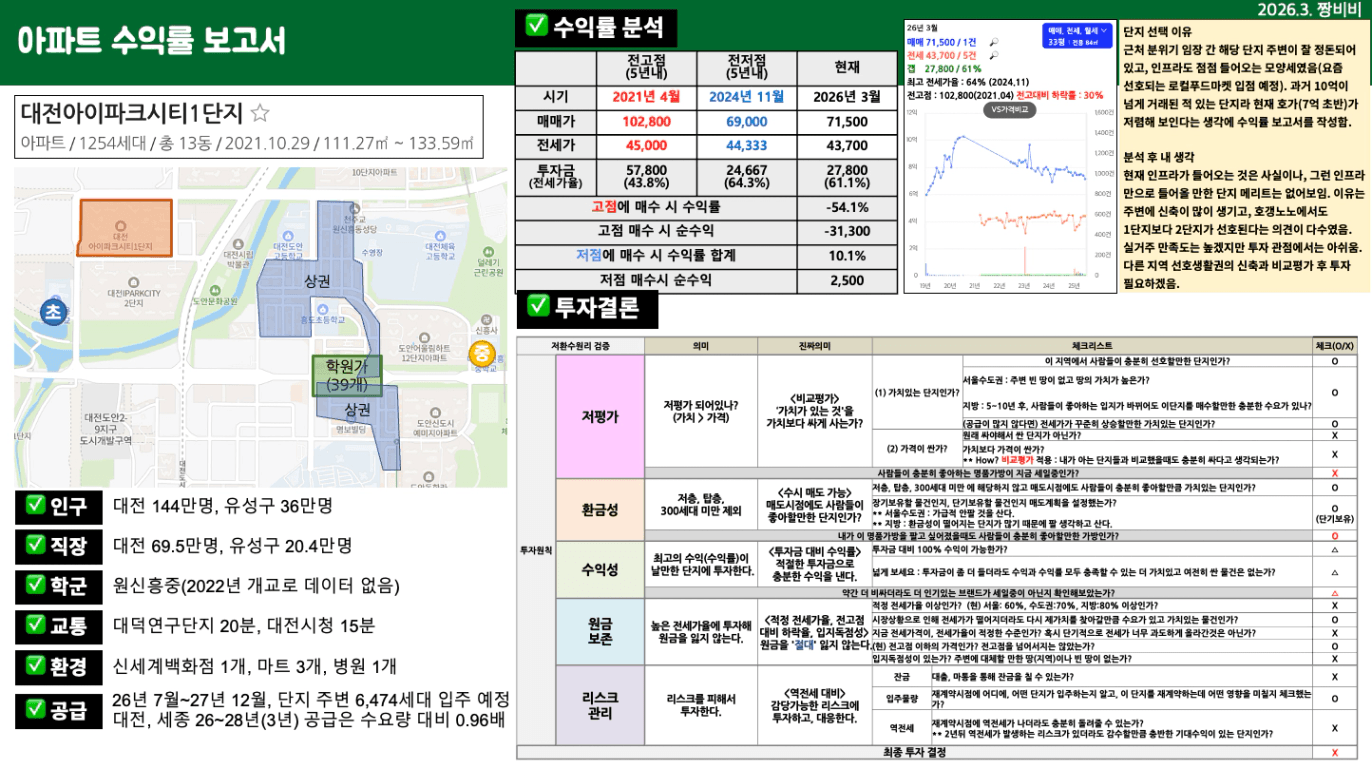Click the 57,800 (43.8%) 투자금 cell
Viewport: 1372px width, 769px height.
(x=646, y=177)
